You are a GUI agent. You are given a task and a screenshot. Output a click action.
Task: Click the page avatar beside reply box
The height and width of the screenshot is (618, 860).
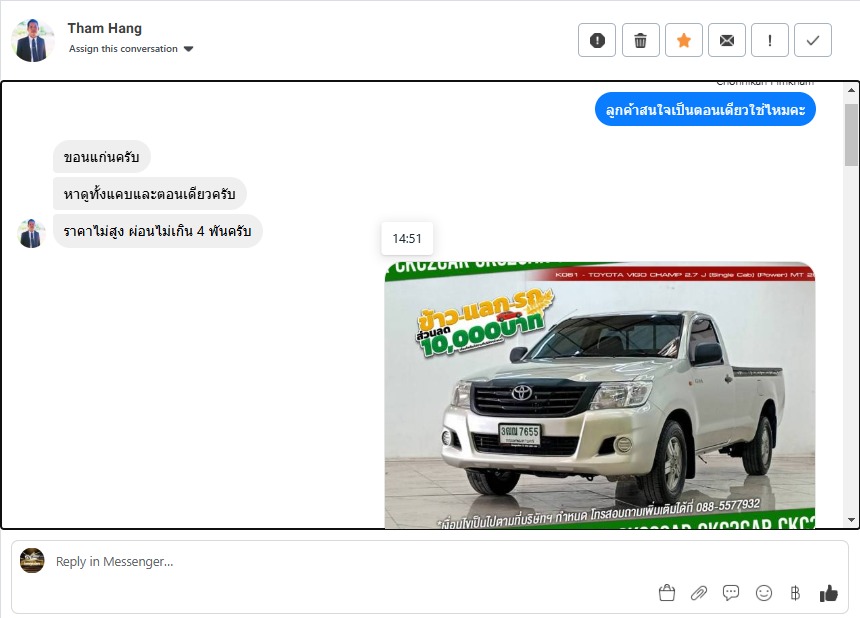coord(32,560)
